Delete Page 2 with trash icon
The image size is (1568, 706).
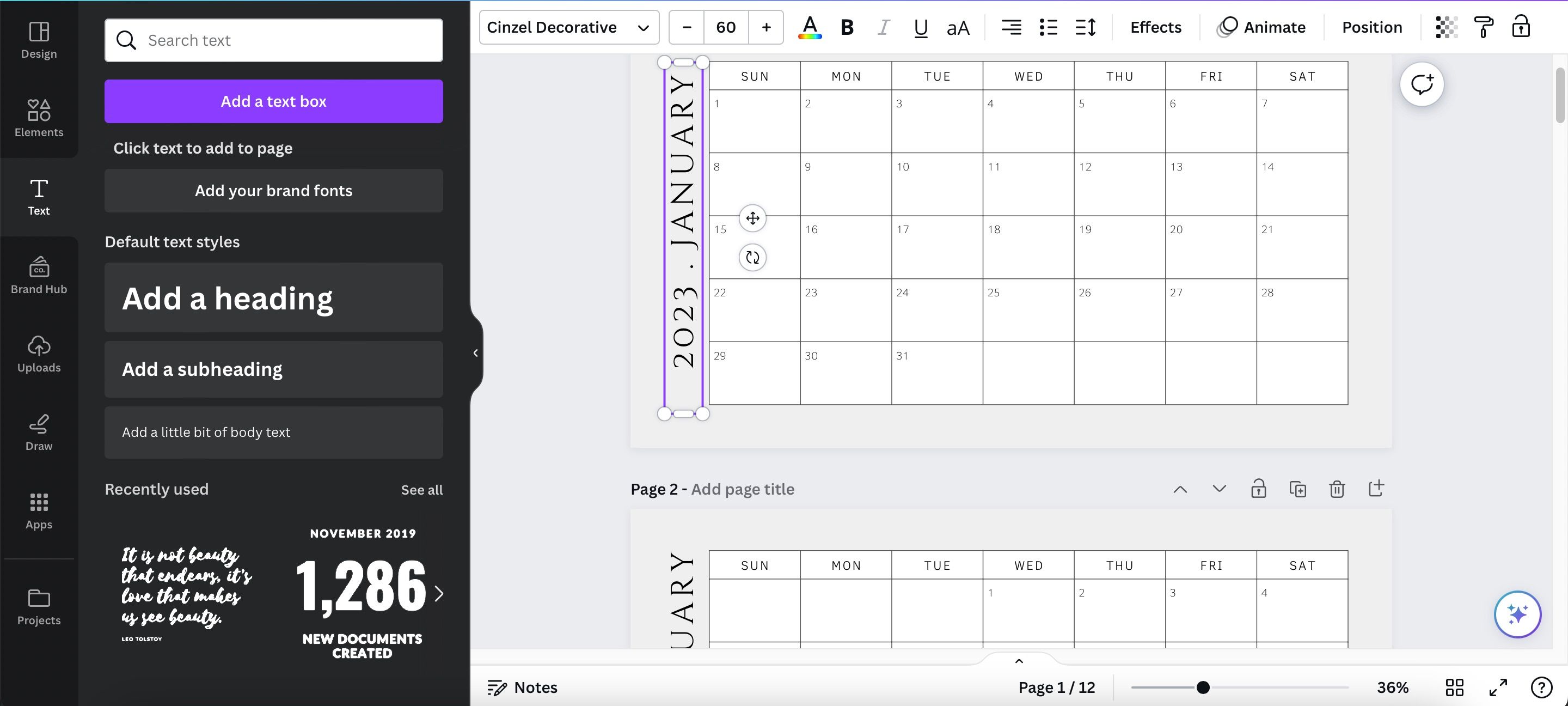click(1337, 489)
